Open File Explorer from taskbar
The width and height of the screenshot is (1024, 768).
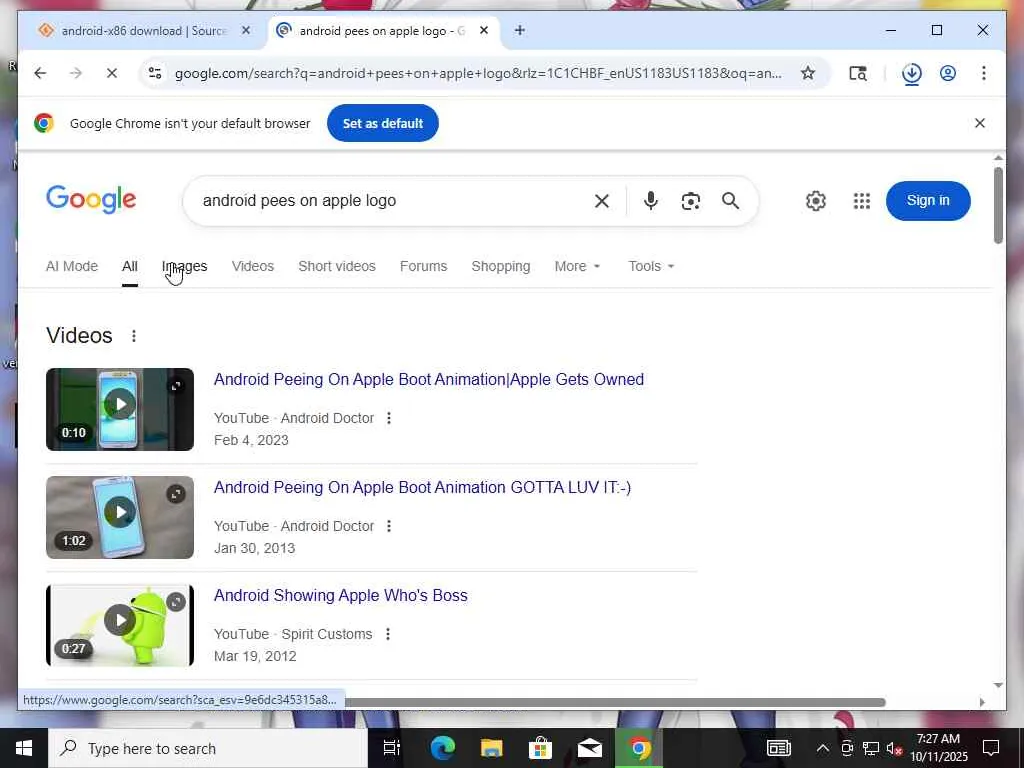(491, 748)
